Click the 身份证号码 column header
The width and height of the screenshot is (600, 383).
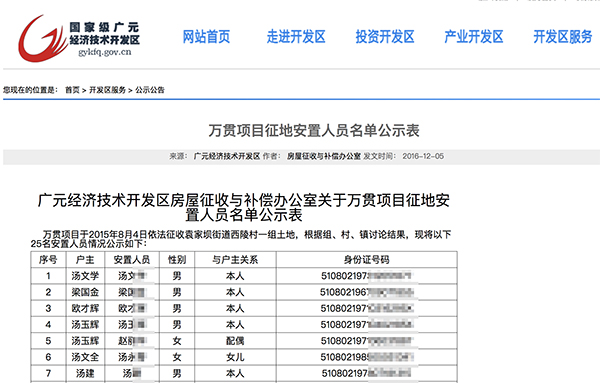367,260
